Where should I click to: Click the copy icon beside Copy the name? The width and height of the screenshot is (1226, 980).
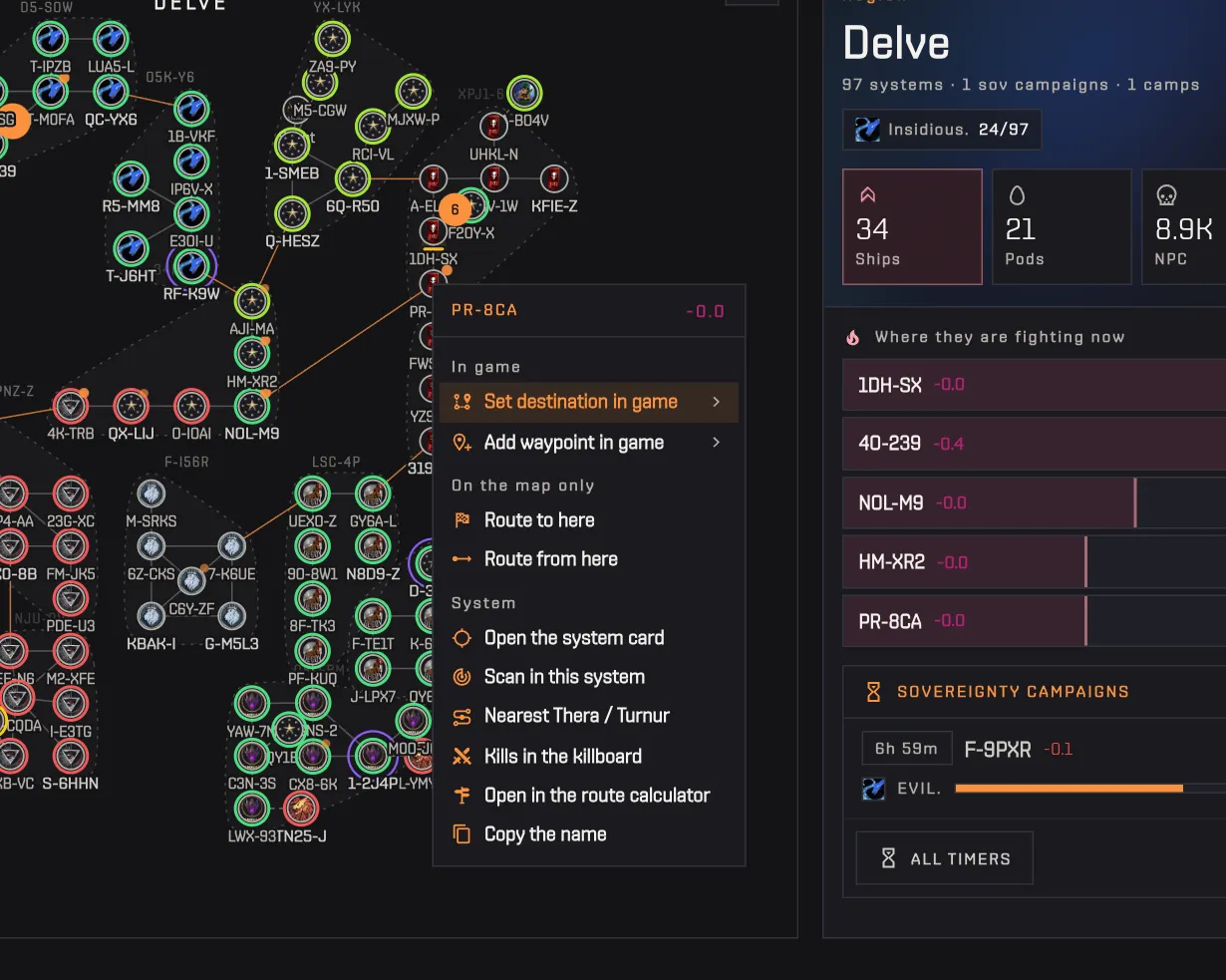[461, 834]
